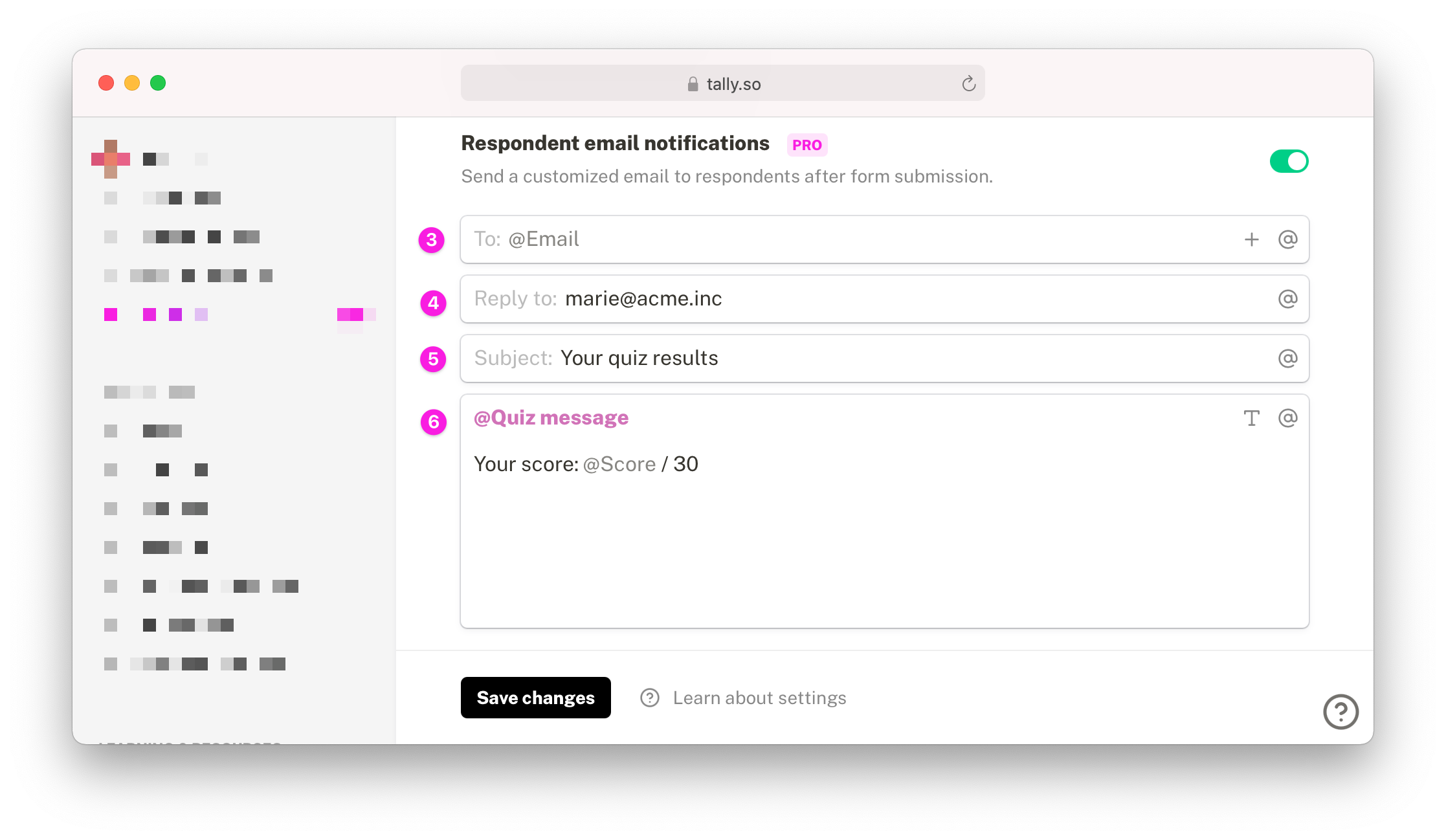Click question icon beside Learn about settings

(x=649, y=698)
